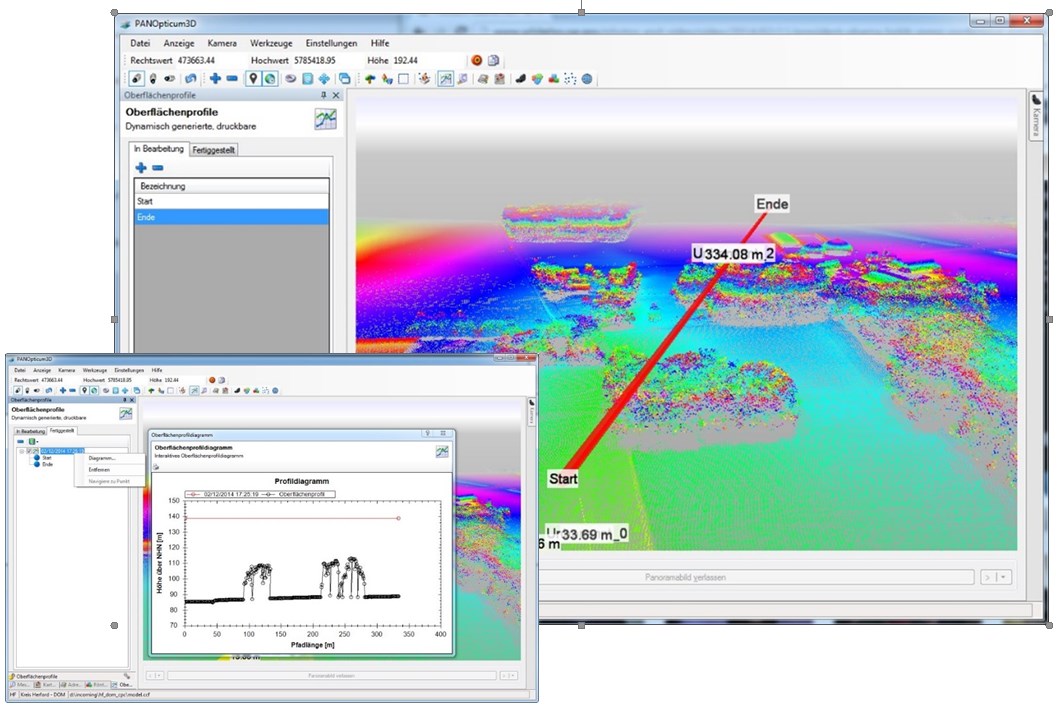This screenshot has width=1057, height=710.
Task: Open the Obe... panel tab at the small window's bottom
Action: click(125, 684)
